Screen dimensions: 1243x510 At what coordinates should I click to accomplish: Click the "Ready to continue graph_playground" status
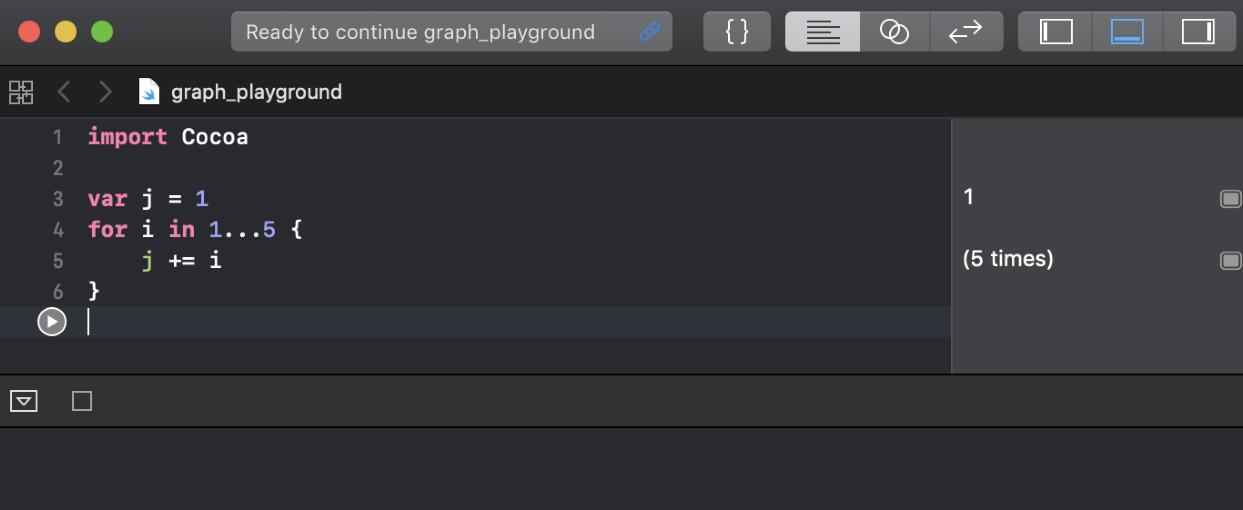click(420, 32)
